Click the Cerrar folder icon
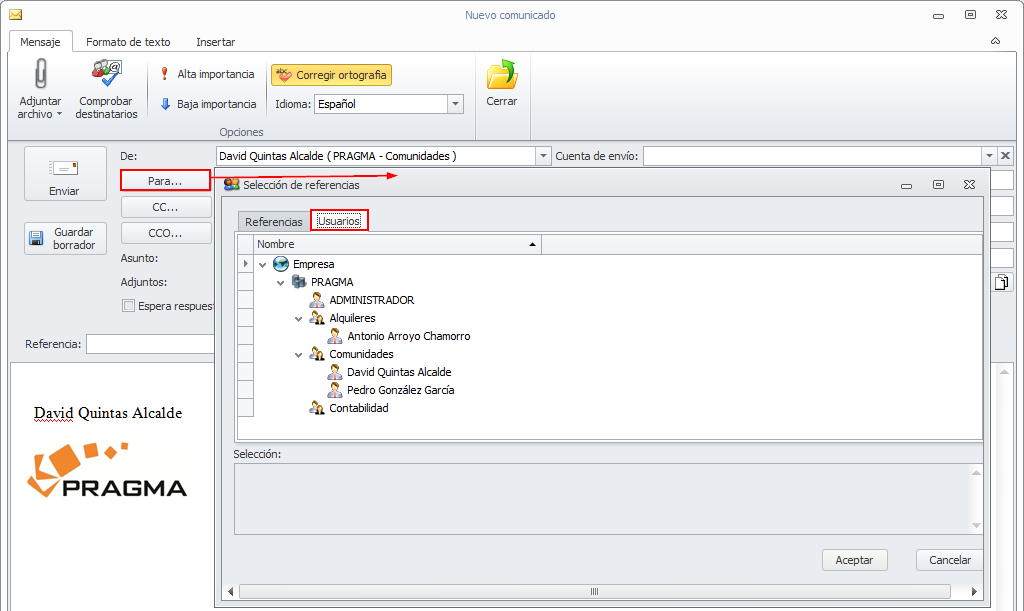The width and height of the screenshot is (1024, 611). coord(502,74)
